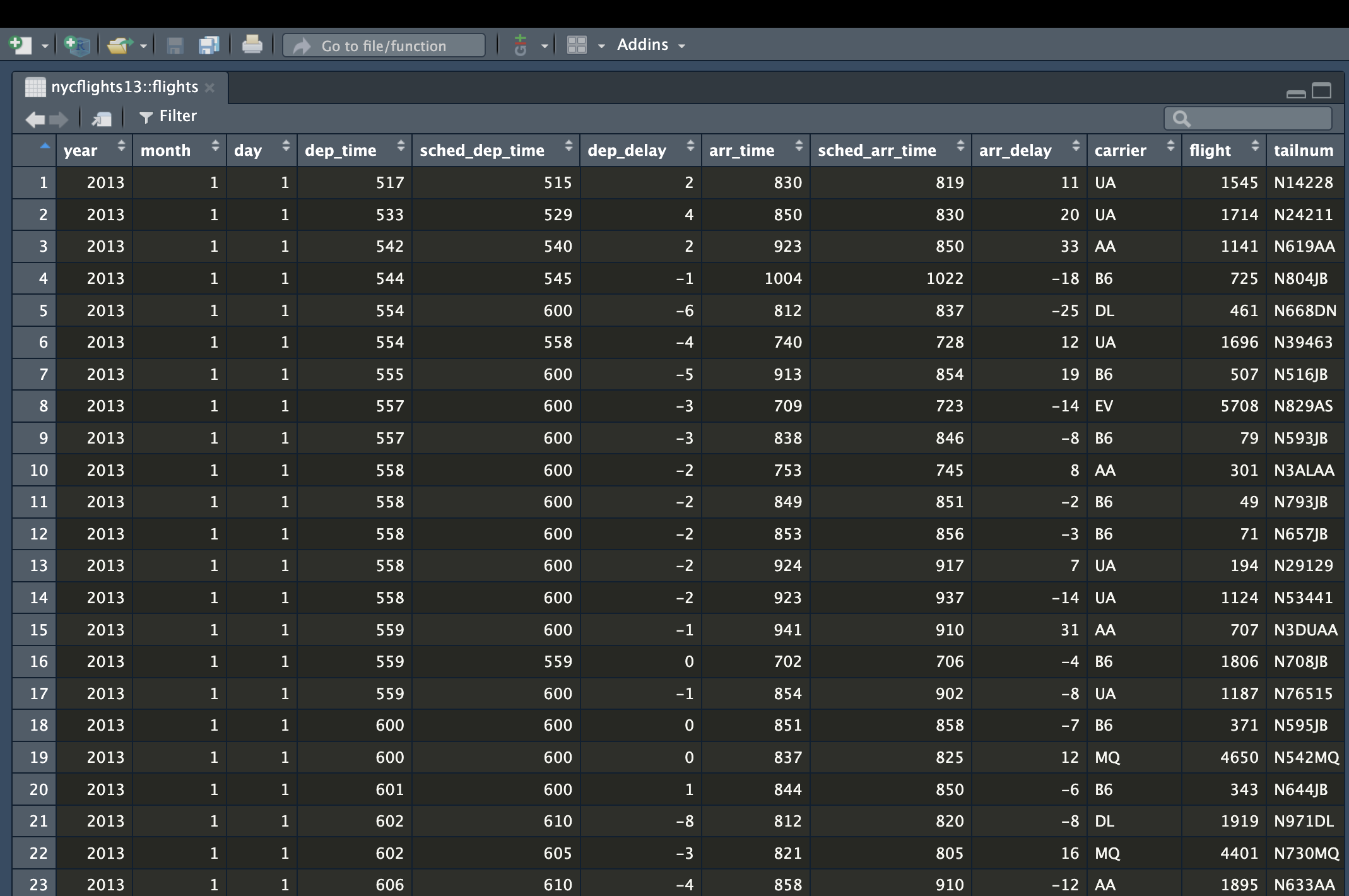The width and height of the screenshot is (1349, 896).
Task: Click the Save All icon
Action: [208, 45]
